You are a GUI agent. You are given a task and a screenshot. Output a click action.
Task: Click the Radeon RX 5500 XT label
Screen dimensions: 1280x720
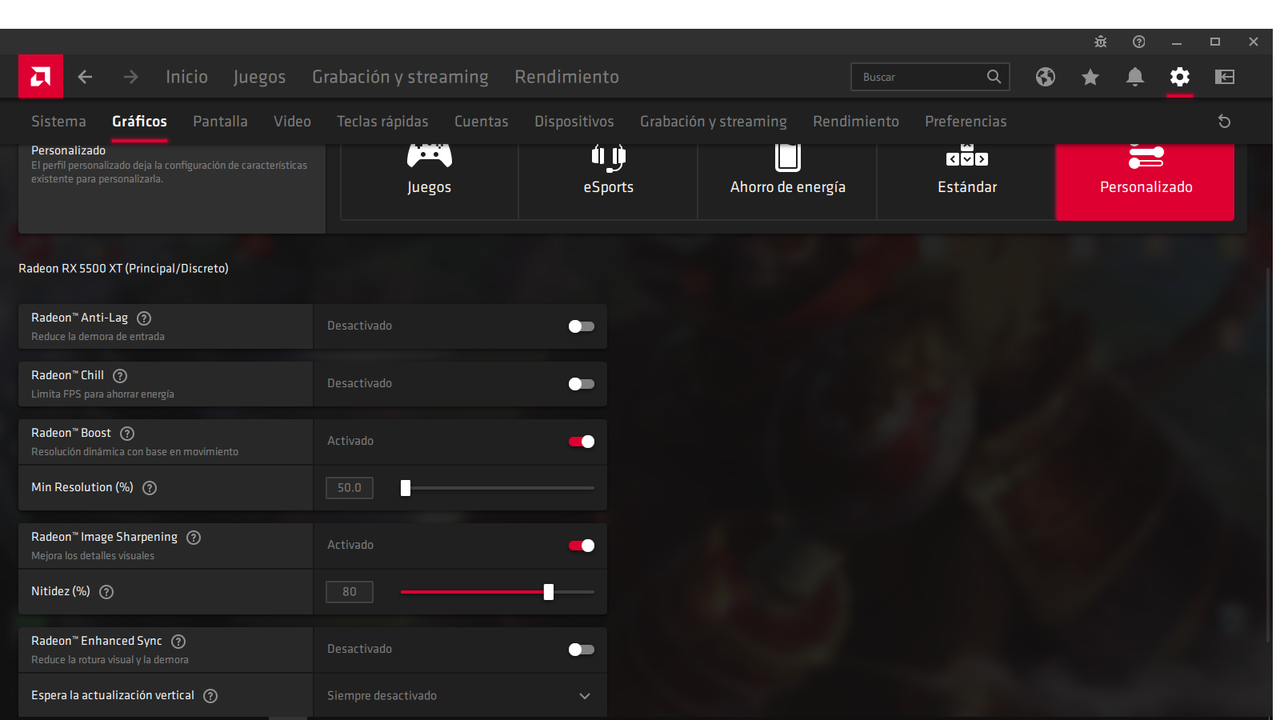123,269
